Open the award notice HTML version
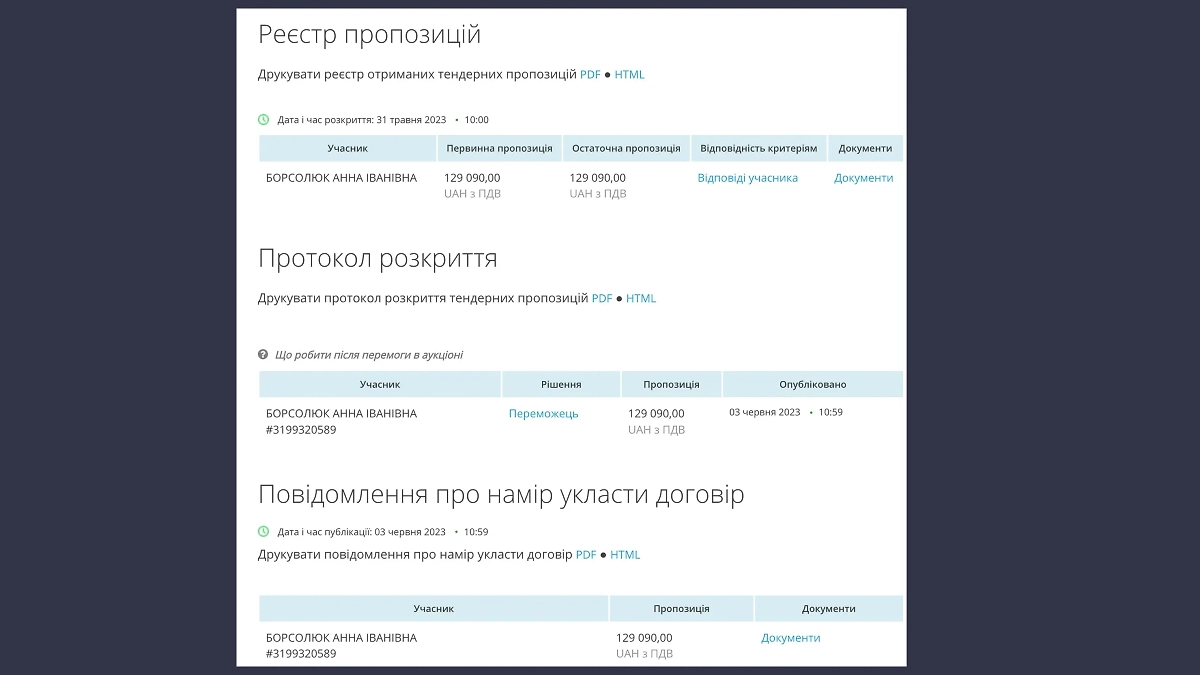The width and height of the screenshot is (1200, 675). click(625, 554)
